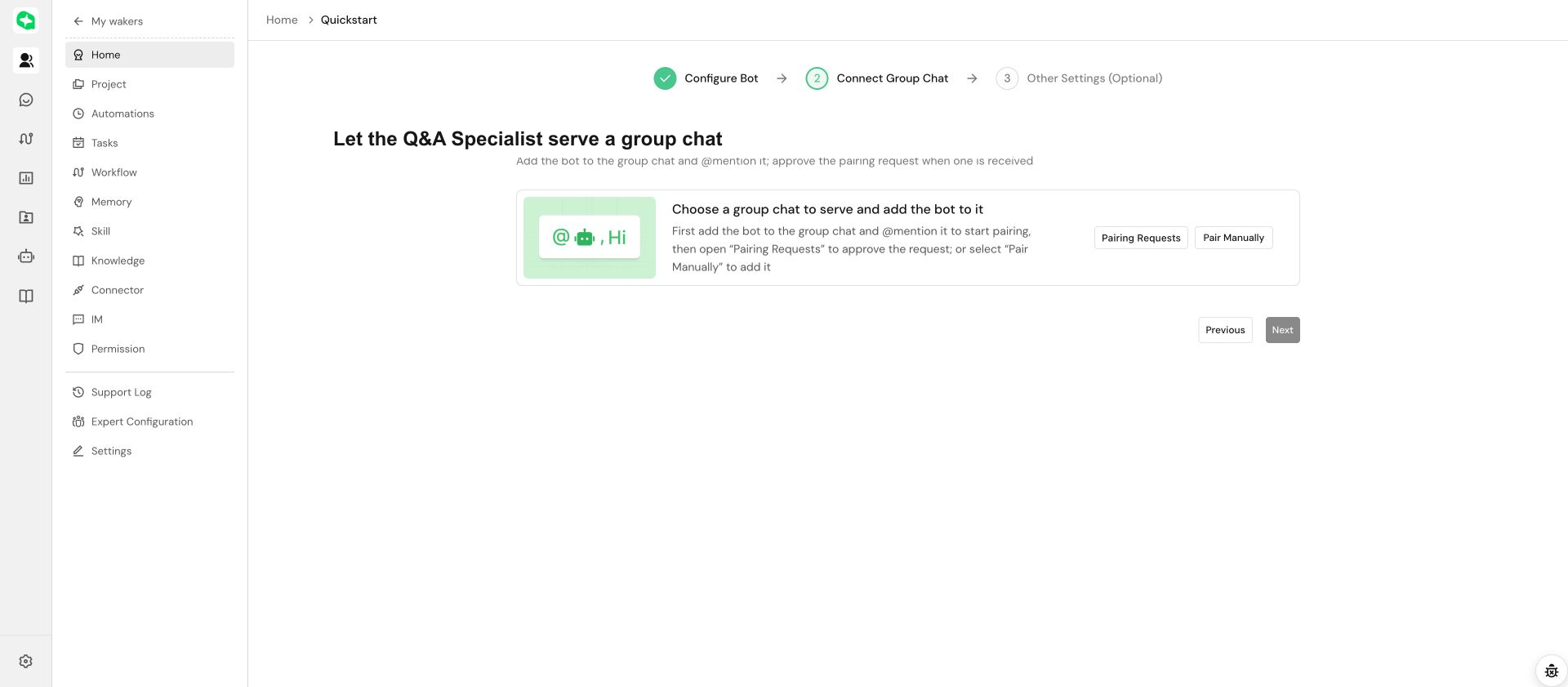Click Pairing Requests button
Screen dimensions: 1568x687
click(1141, 238)
